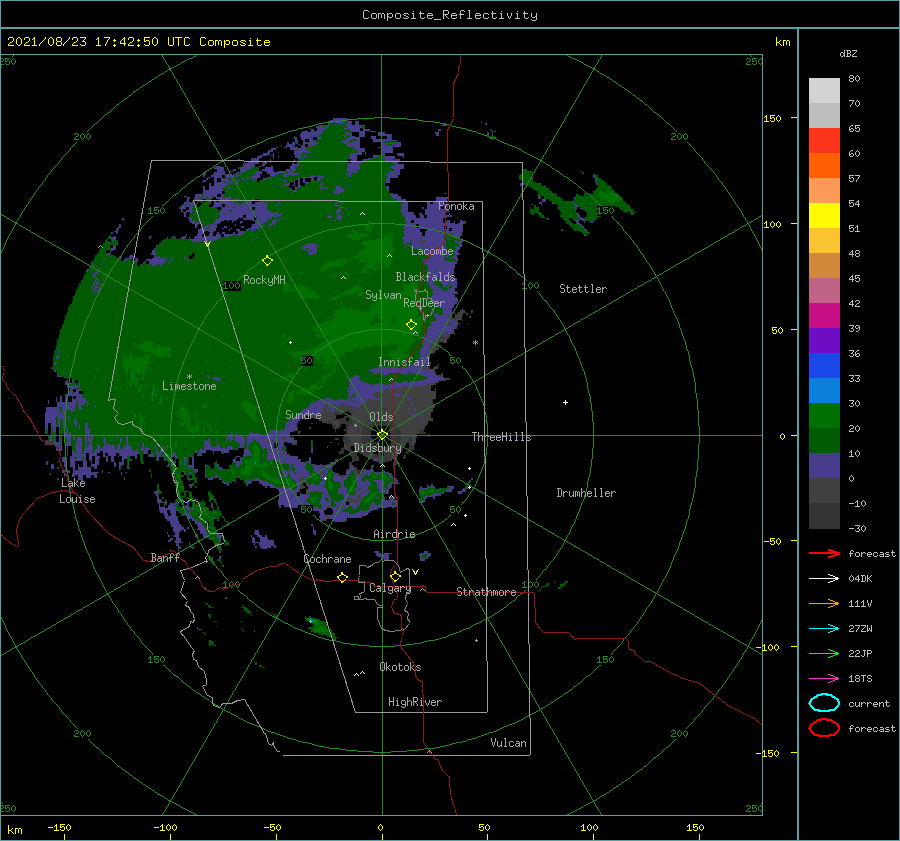Click the yellow diamond marker near RockyMH
Viewport: 900px width, 841px height.
point(267,261)
